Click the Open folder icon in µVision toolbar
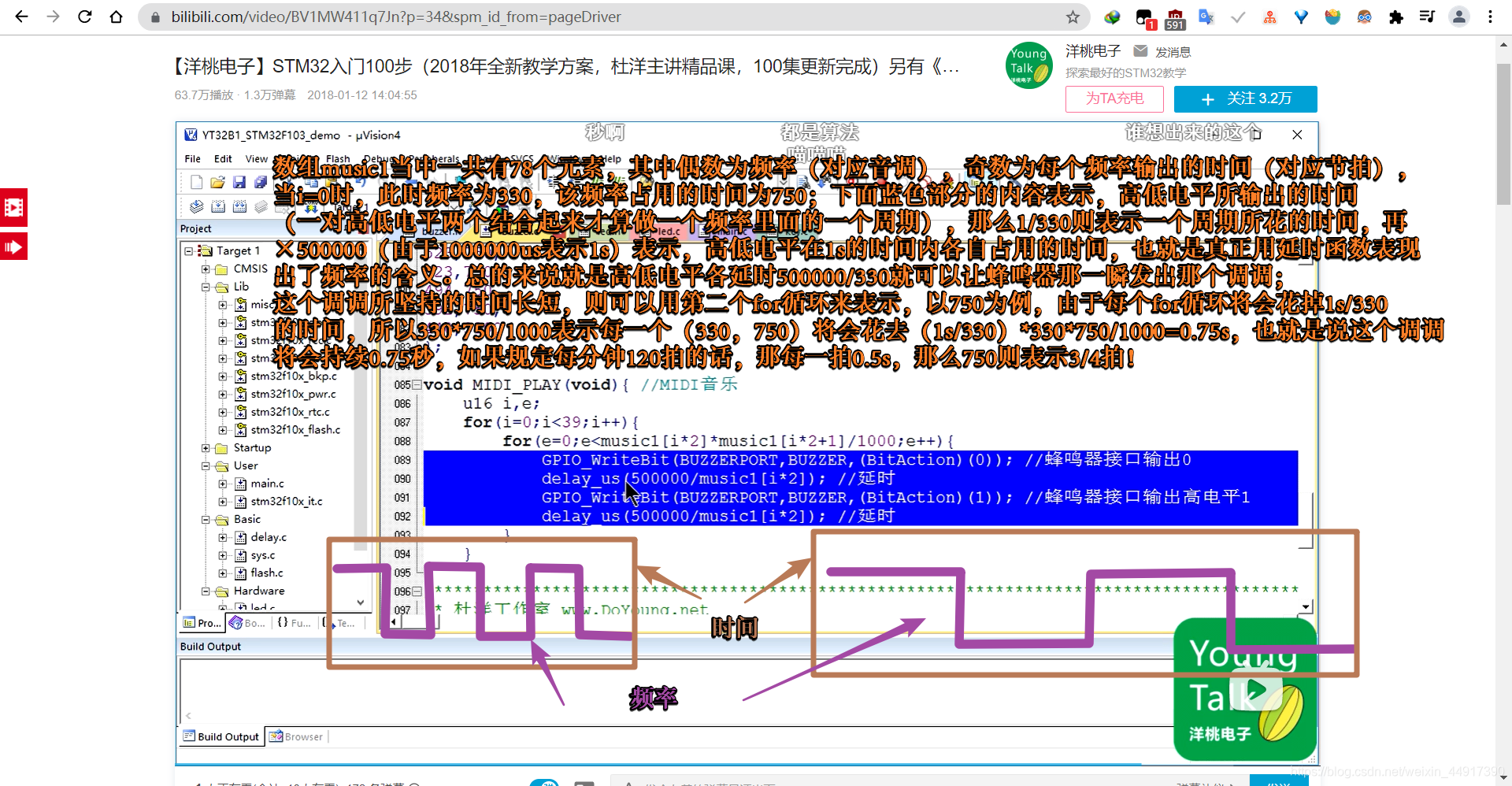The width and height of the screenshot is (1512, 786). (217, 182)
